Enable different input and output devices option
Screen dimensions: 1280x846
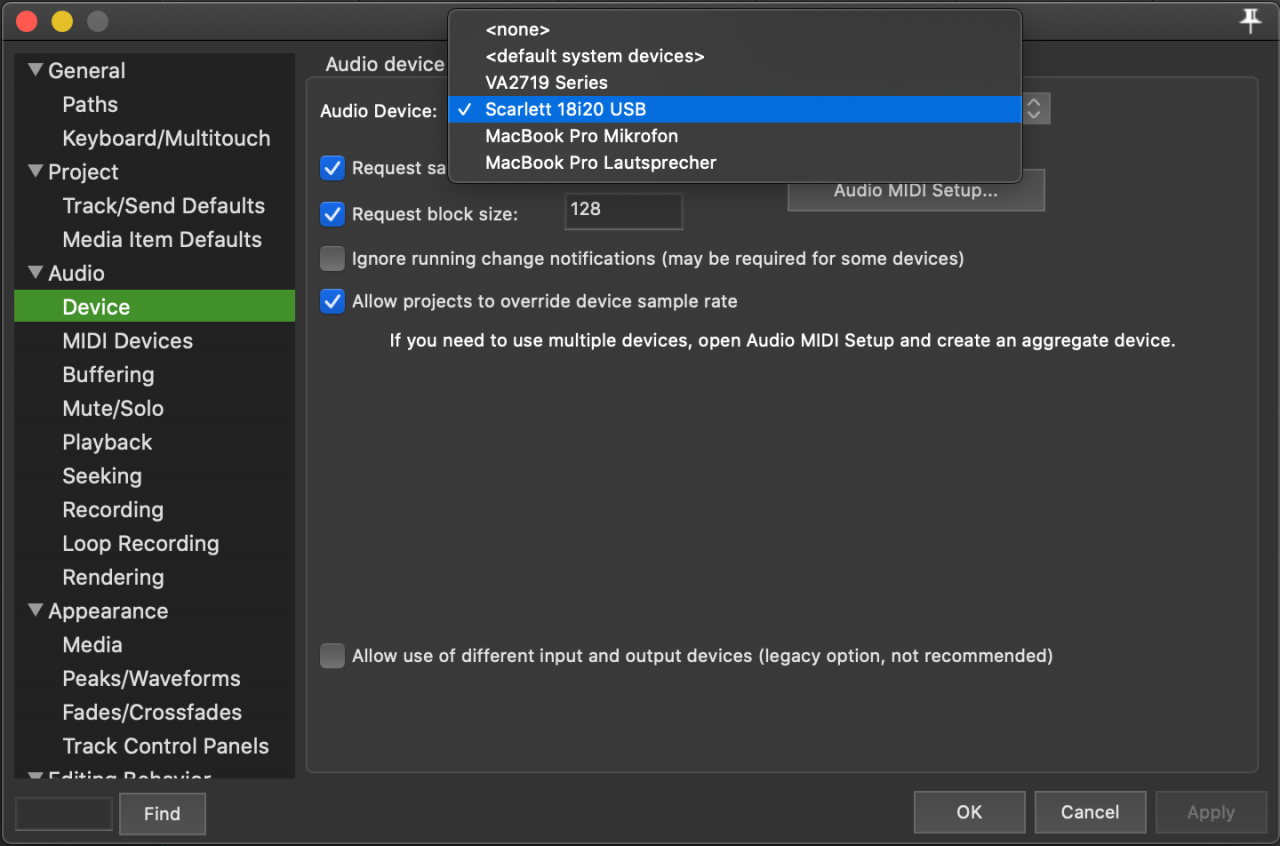point(332,656)
